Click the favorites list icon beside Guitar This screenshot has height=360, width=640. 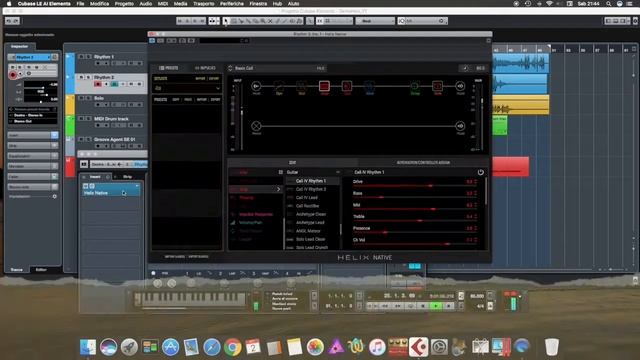click(x=281, y=172)
